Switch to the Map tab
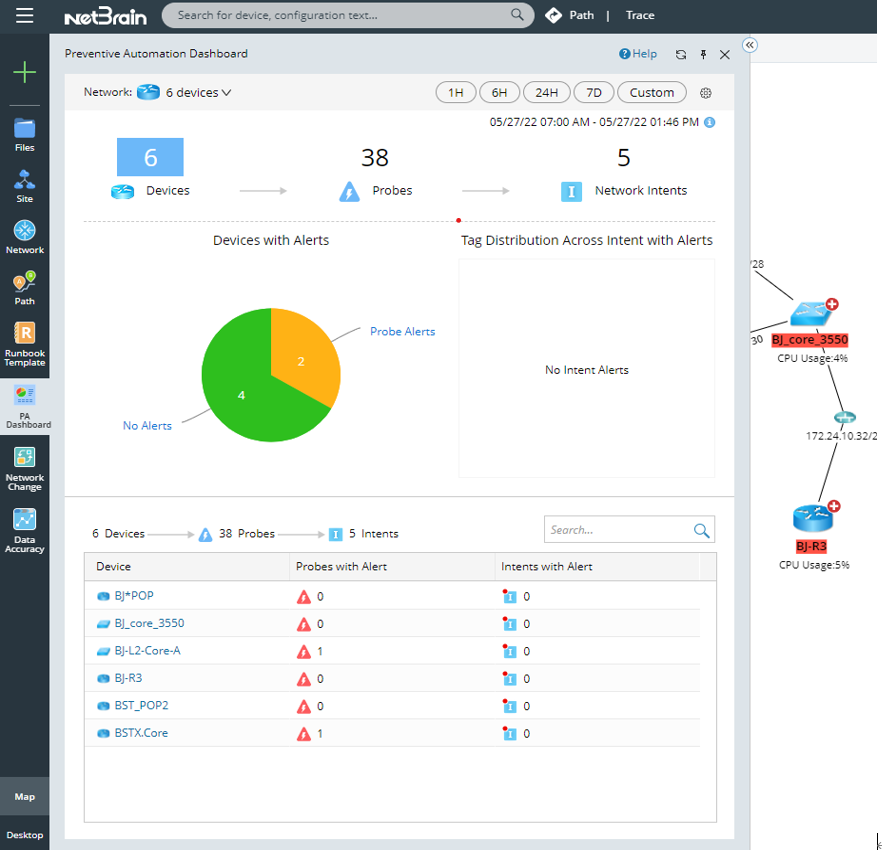Viewport: 882px width, 852px height. pyautogui.click(x=24, y=796)
